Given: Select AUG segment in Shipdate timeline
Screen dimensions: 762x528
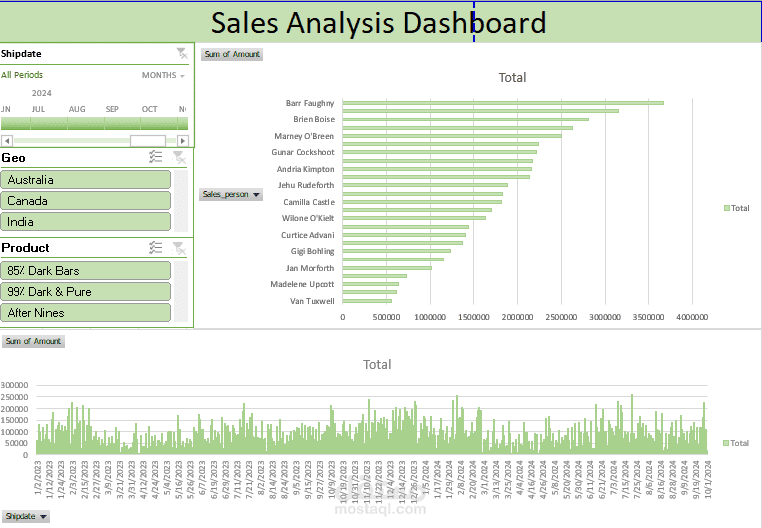Looking at the screenshot, I should point(86,123).
